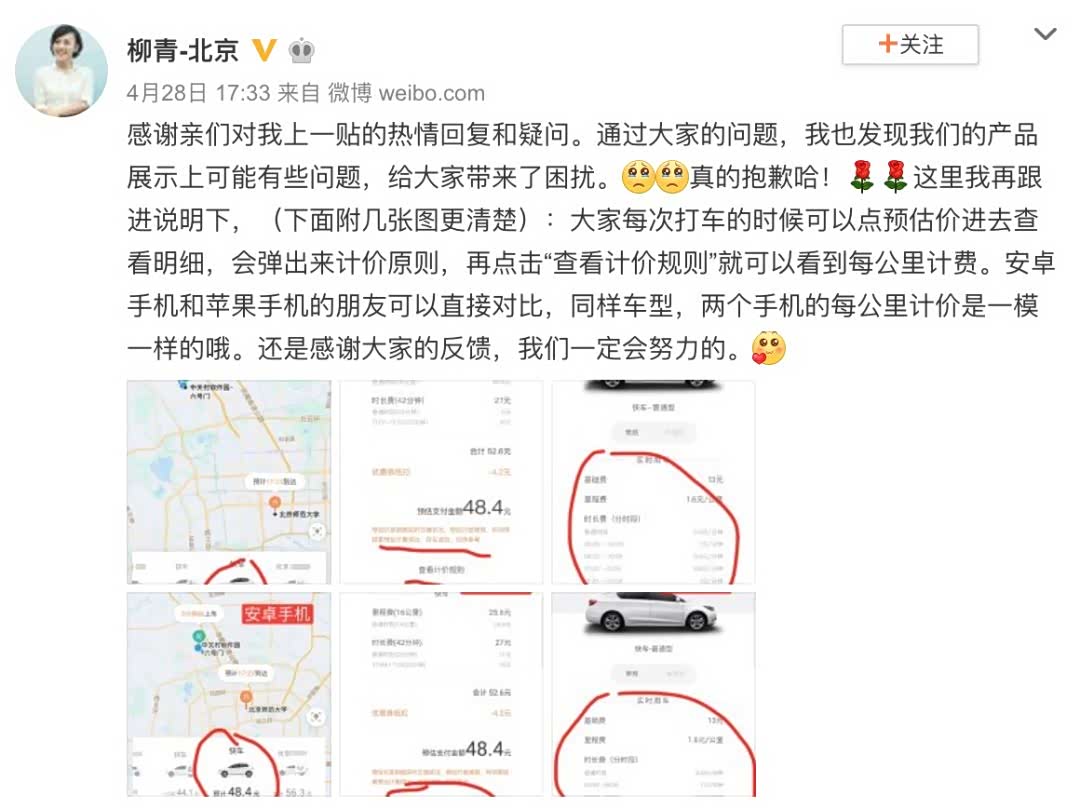Screen dimensions: 1080x808
Task: Open the 安卓手机 labeled map image
Action: click(x=229, y=694)
